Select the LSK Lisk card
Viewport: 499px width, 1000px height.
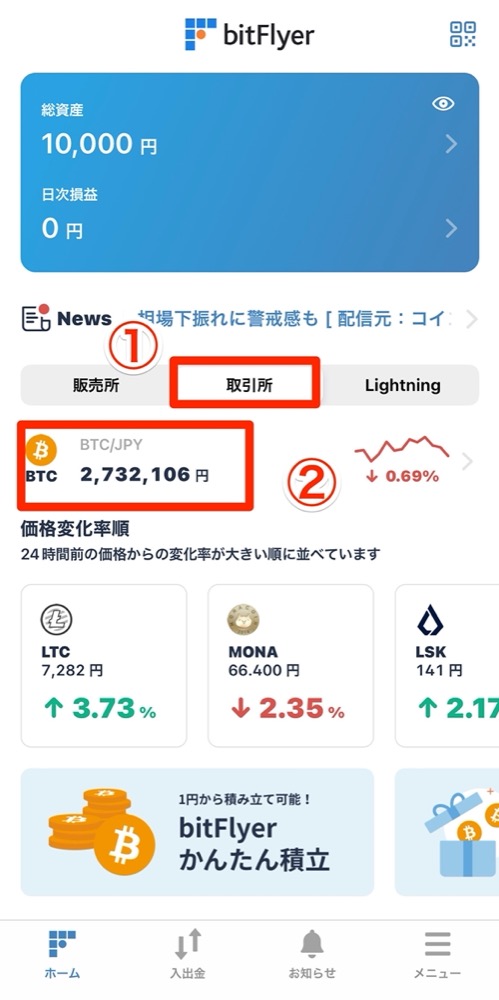click(447, 666)
